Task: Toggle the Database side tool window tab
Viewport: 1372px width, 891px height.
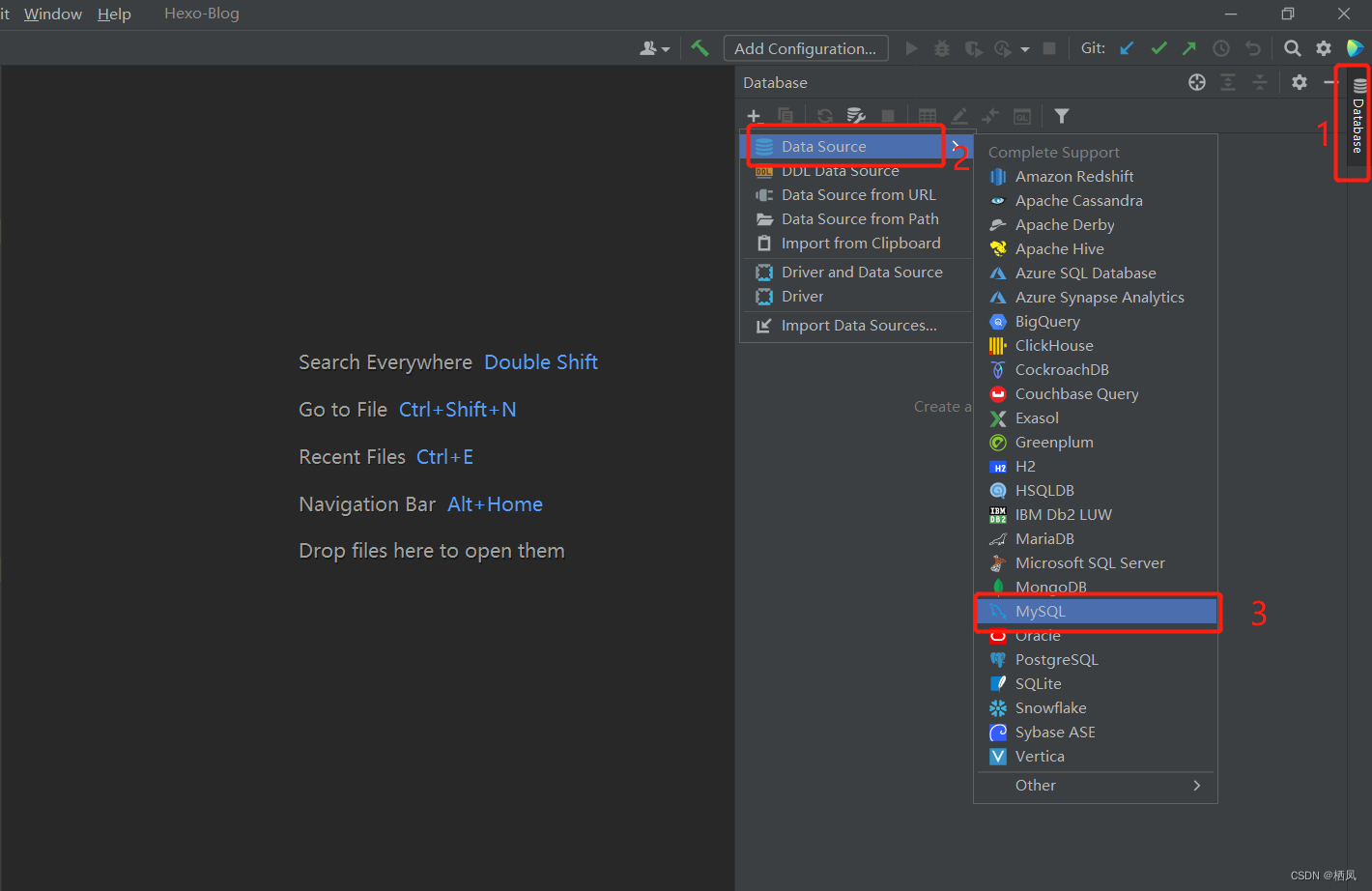Action: [x=1358, y=117]
